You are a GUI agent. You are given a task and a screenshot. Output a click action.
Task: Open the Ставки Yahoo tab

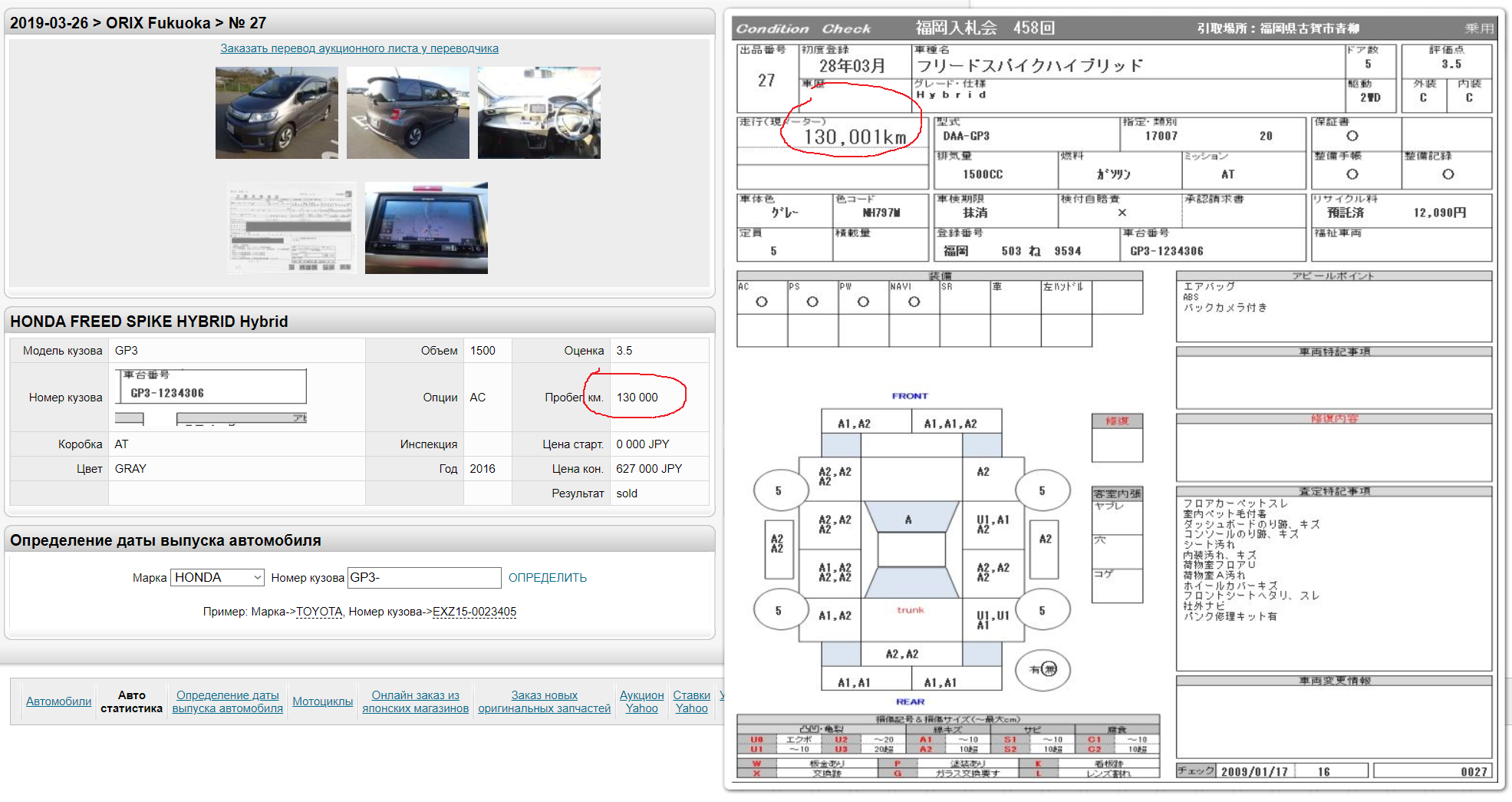click(692, 701)
